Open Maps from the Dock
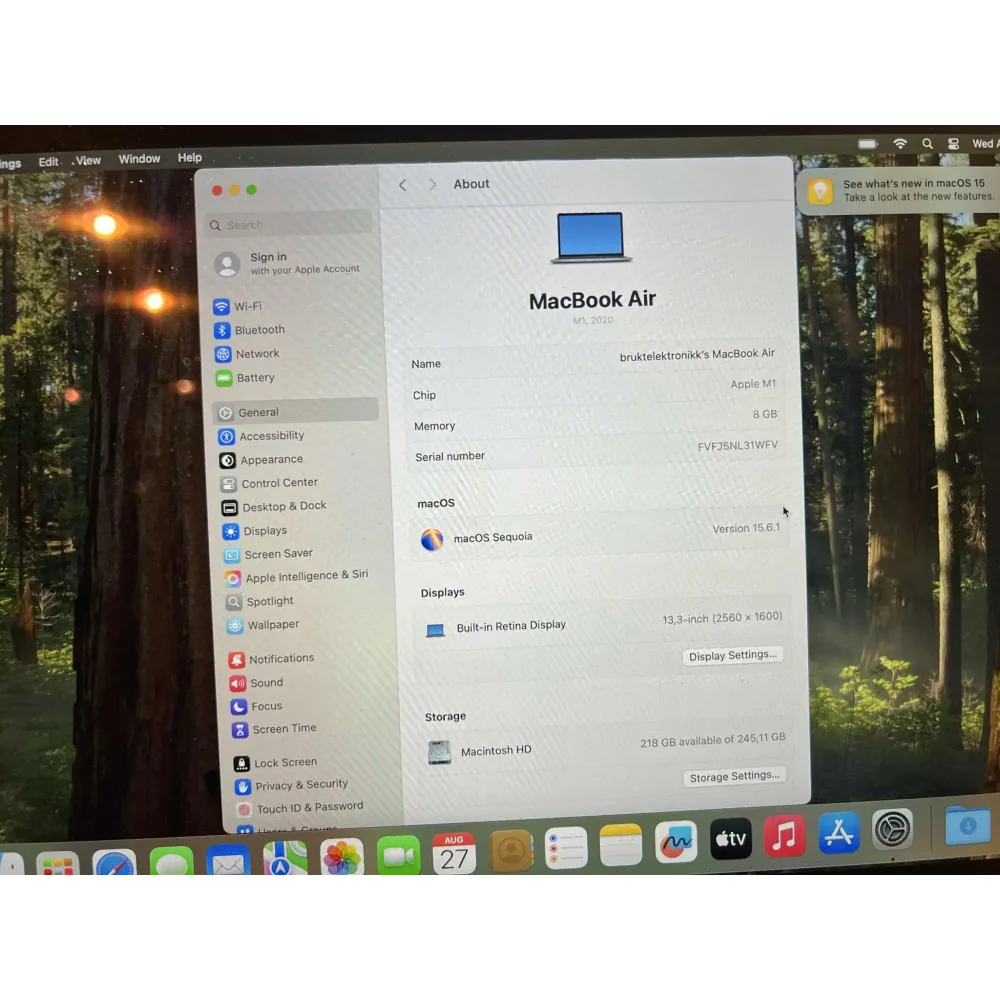1000x1000 pixels. click(285, 858)
